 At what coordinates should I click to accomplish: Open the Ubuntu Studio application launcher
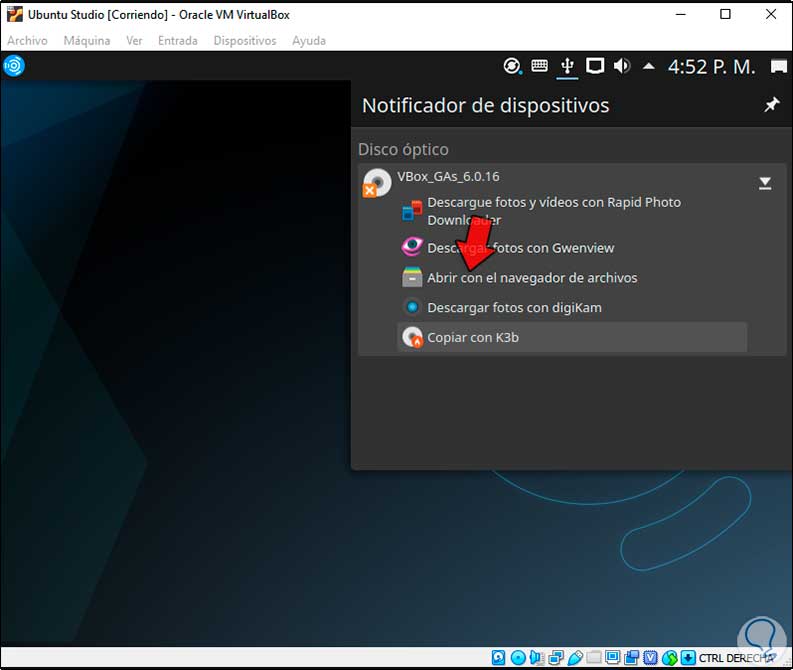point(14,66)
